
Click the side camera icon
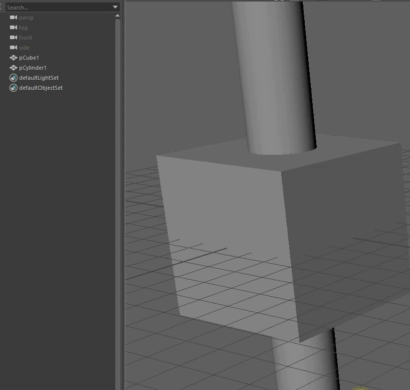(13, 47)
